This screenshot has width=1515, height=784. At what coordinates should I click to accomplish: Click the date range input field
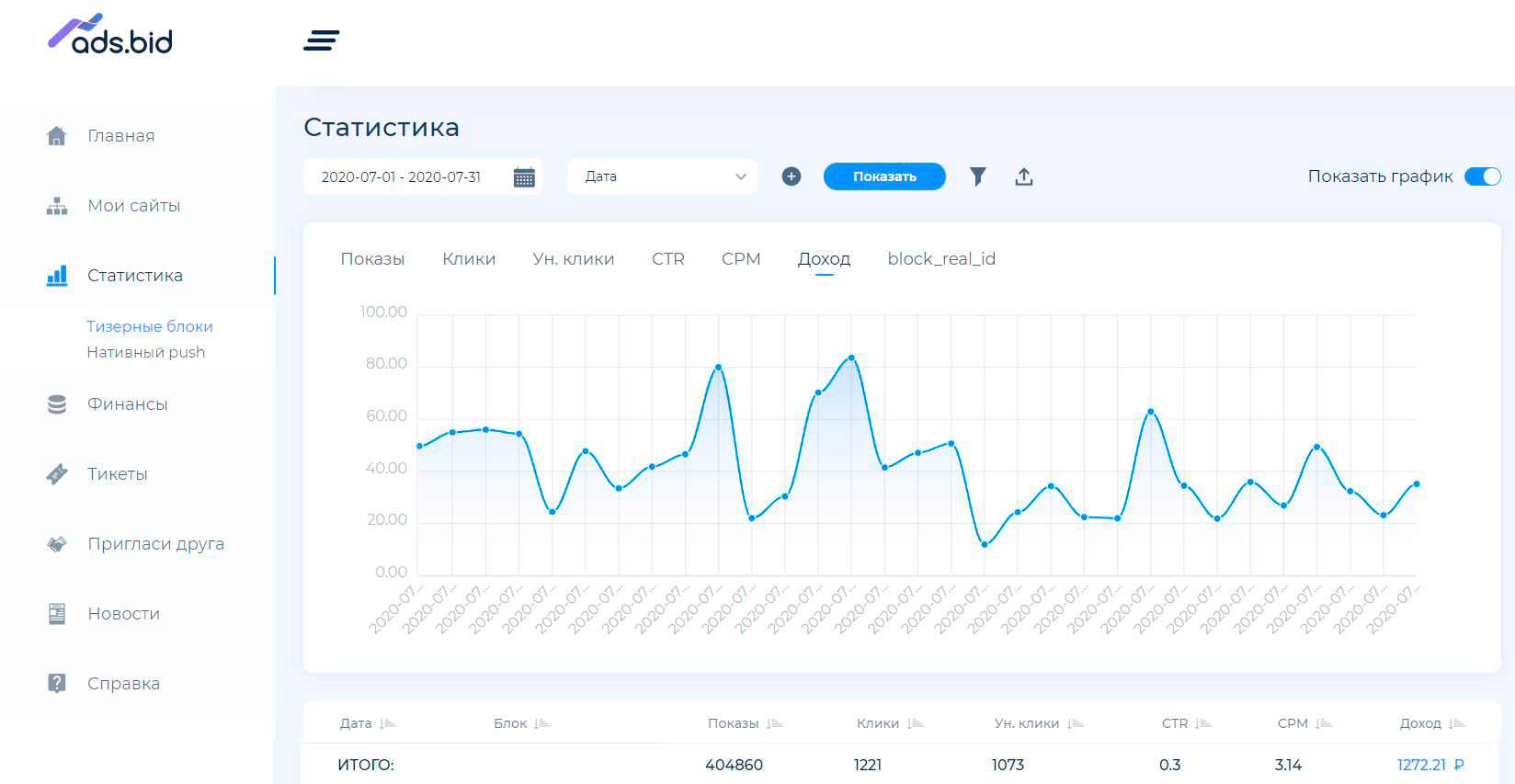(402, 177)
